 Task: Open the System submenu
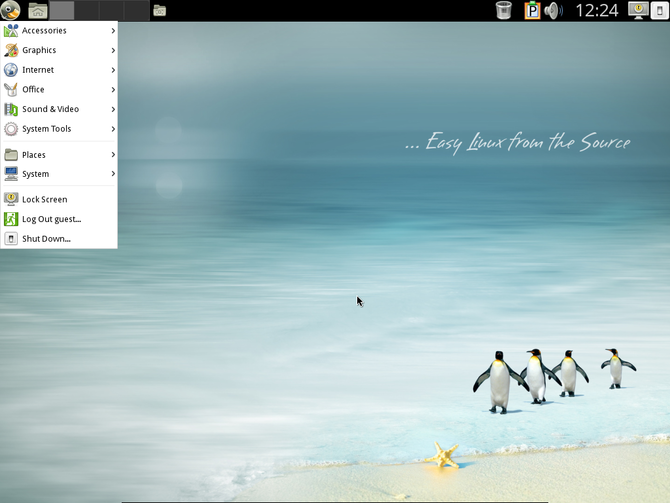(x=59, y=174)
